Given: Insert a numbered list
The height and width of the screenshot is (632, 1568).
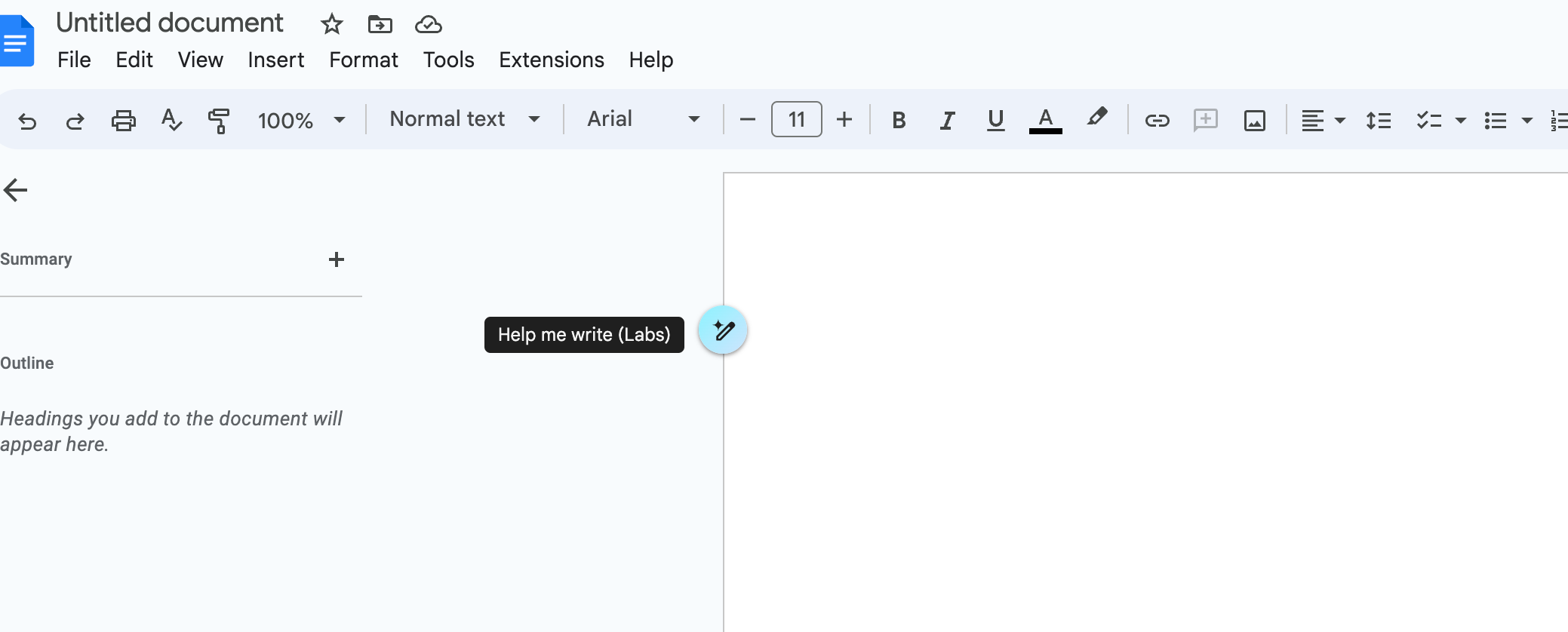Looking at the screenshot, I should (1559, 120).
